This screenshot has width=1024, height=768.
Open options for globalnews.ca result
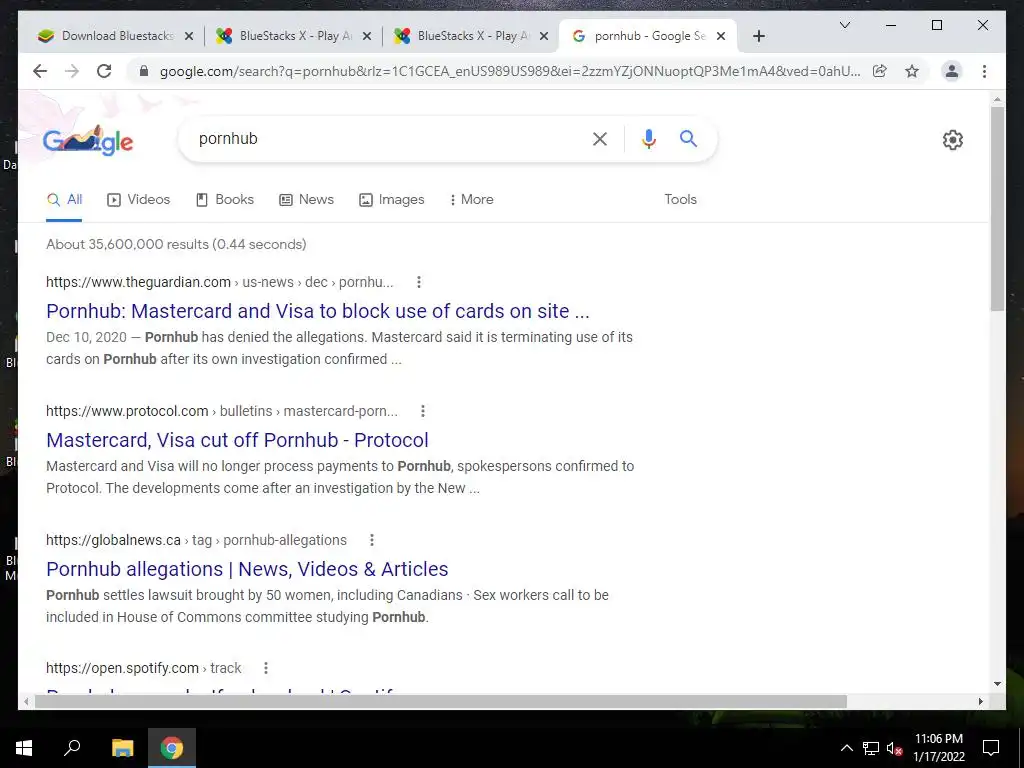[372, 540]
